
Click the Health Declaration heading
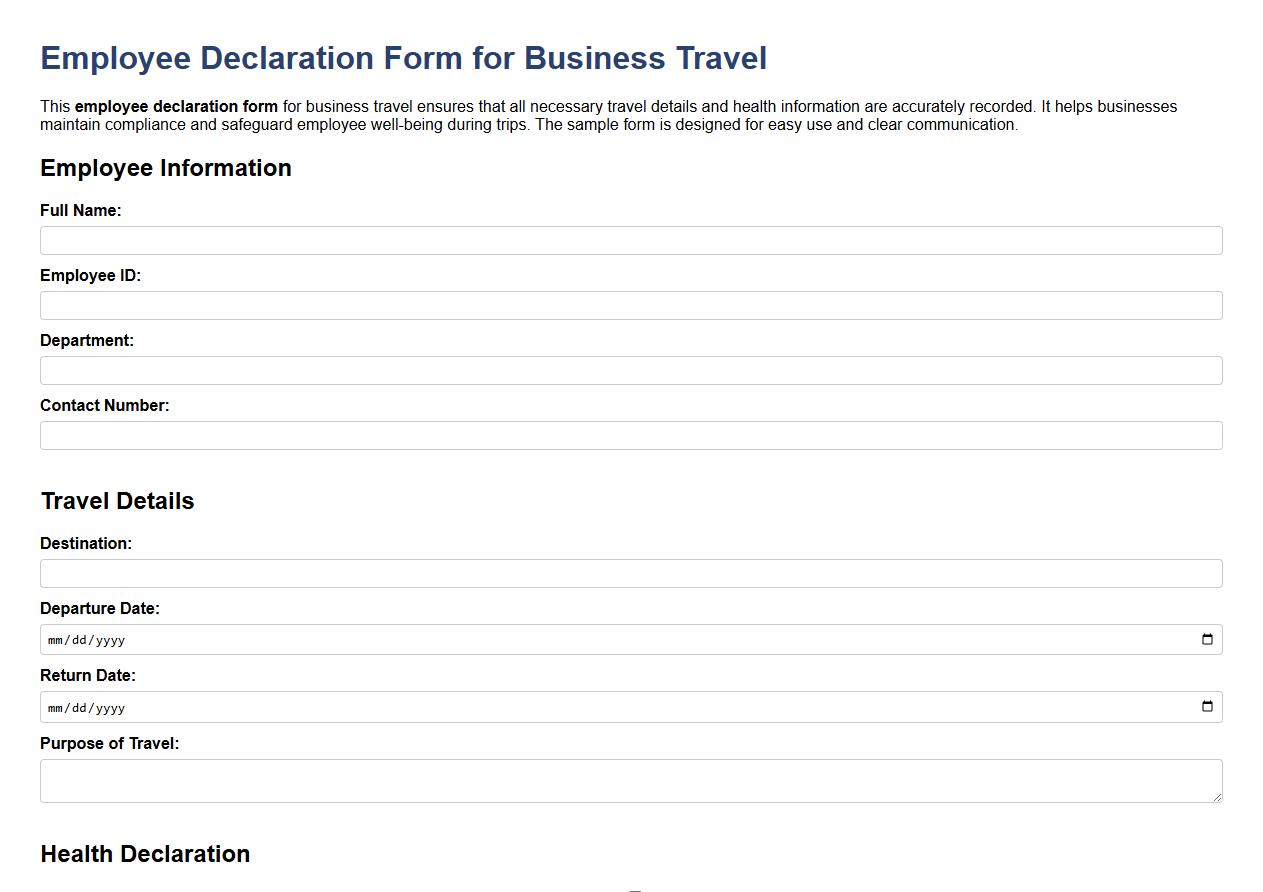[x=144, y=854]
